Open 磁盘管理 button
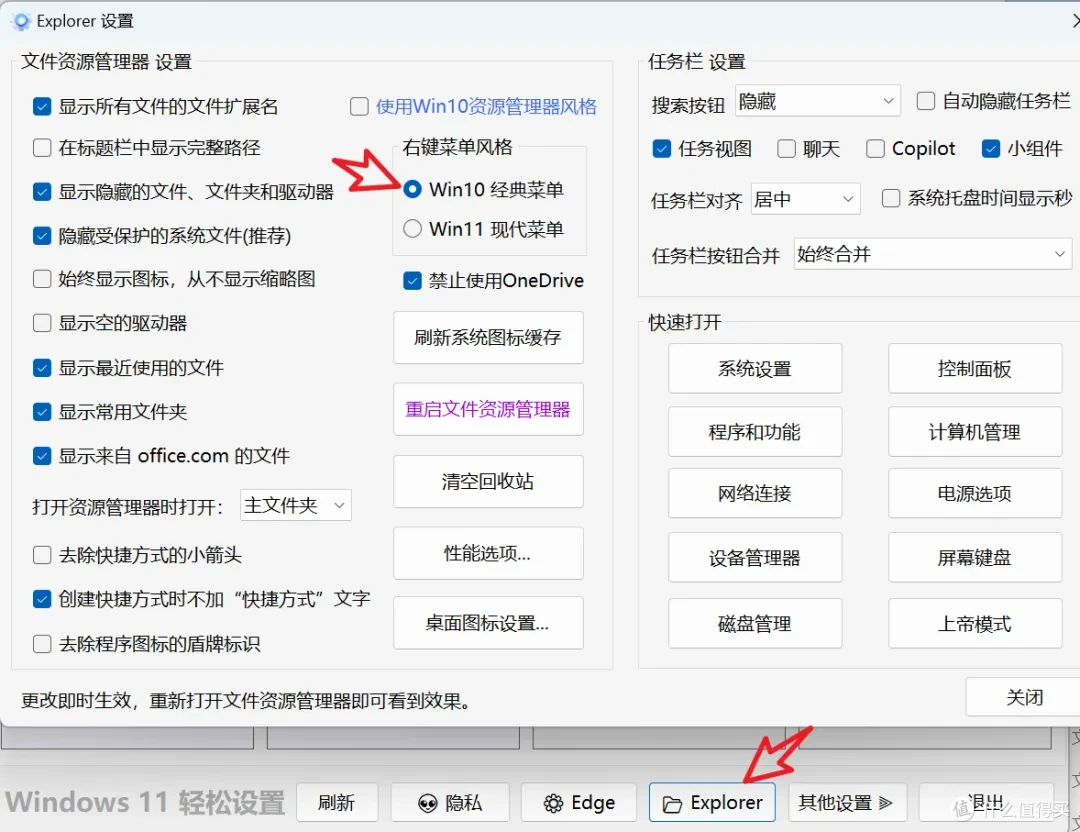This screenshot has width=1080, height=832. tap(755, 623)
